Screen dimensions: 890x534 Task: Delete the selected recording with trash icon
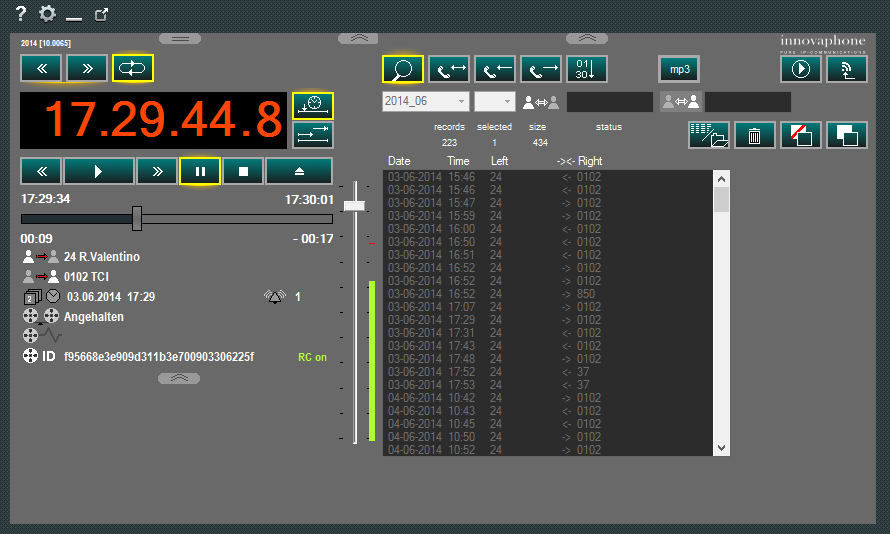[755, 135]
